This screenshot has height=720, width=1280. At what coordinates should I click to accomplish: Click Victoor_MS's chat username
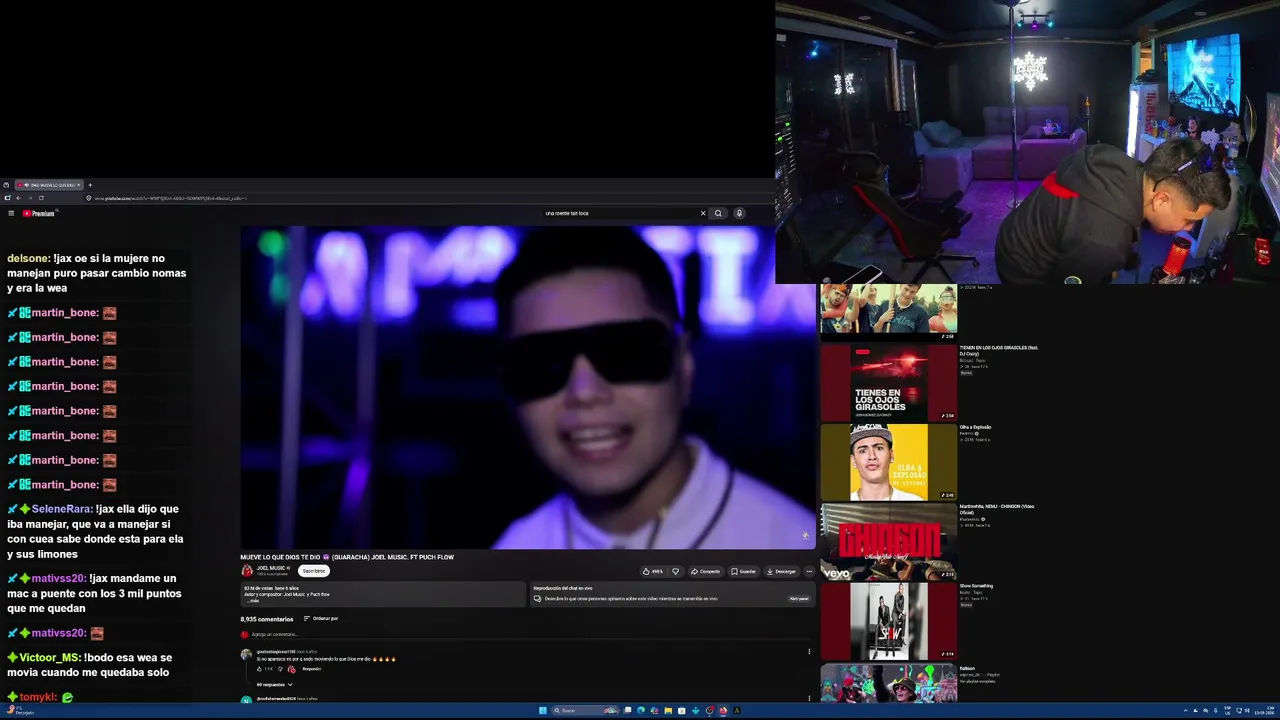coord(50,658)
